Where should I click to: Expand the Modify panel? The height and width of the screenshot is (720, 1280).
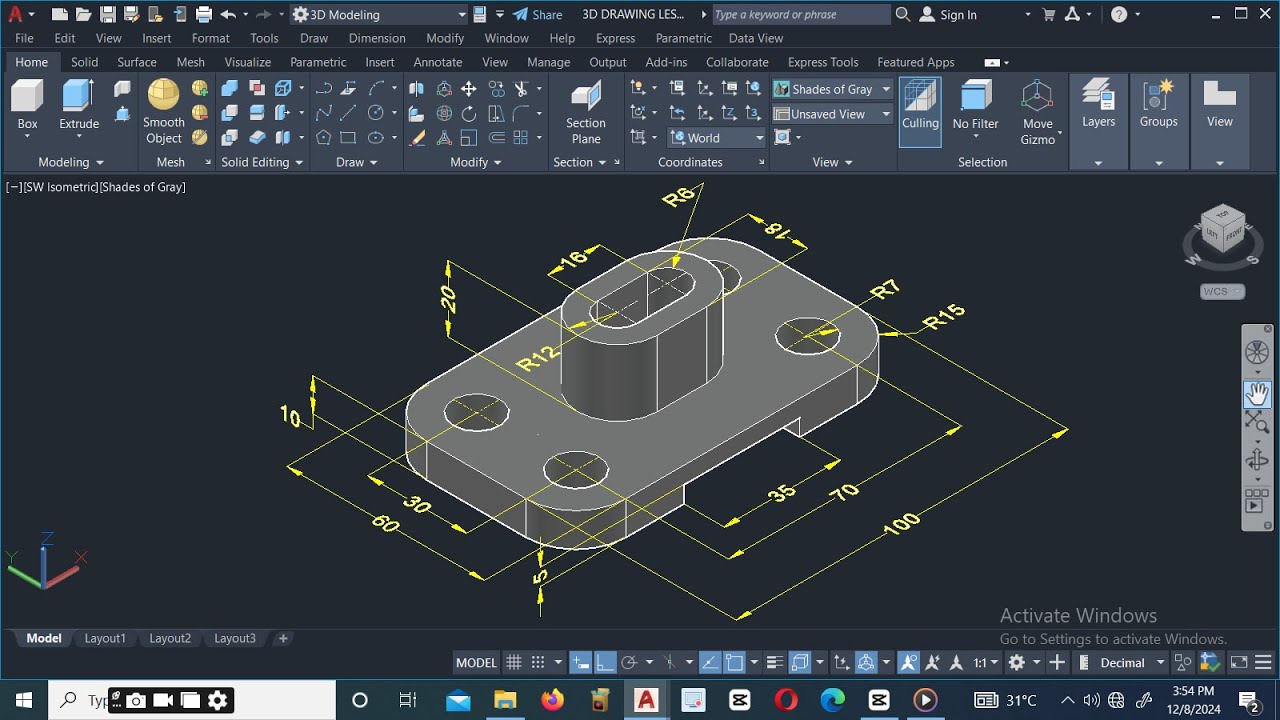tap(477, 162)
